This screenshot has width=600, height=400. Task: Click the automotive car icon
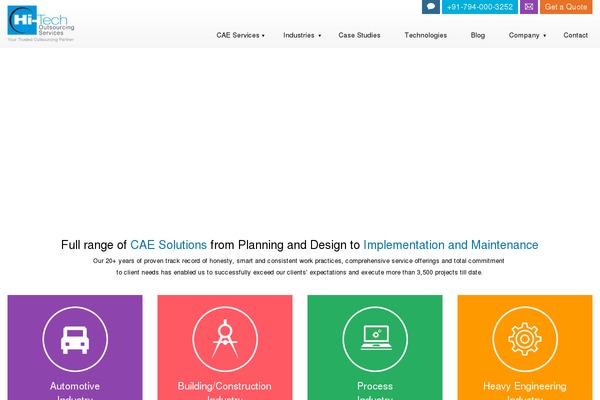(75, 339)
